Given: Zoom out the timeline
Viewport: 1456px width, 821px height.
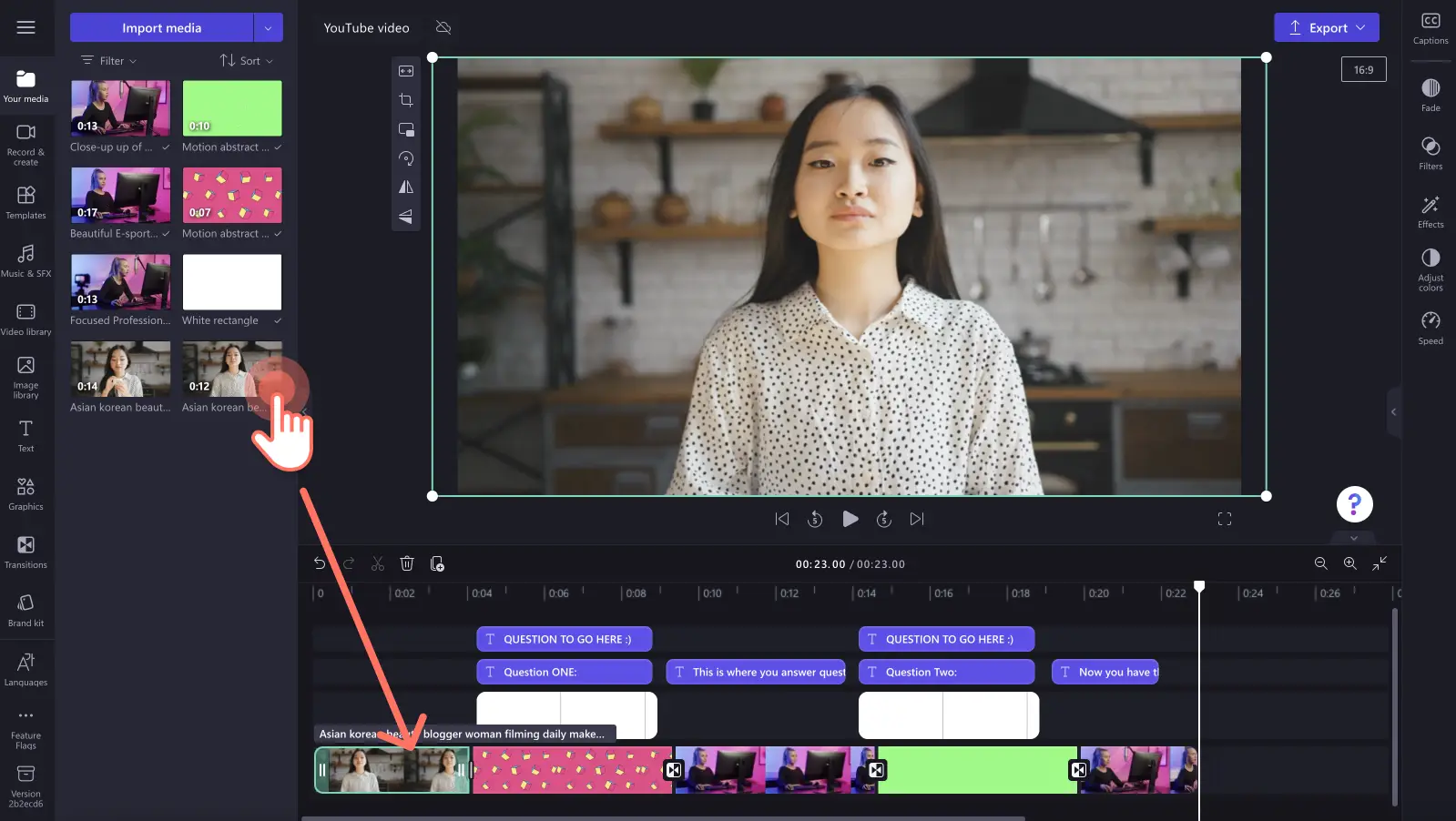Looking at the screenshot, I should click(1320, 563).
